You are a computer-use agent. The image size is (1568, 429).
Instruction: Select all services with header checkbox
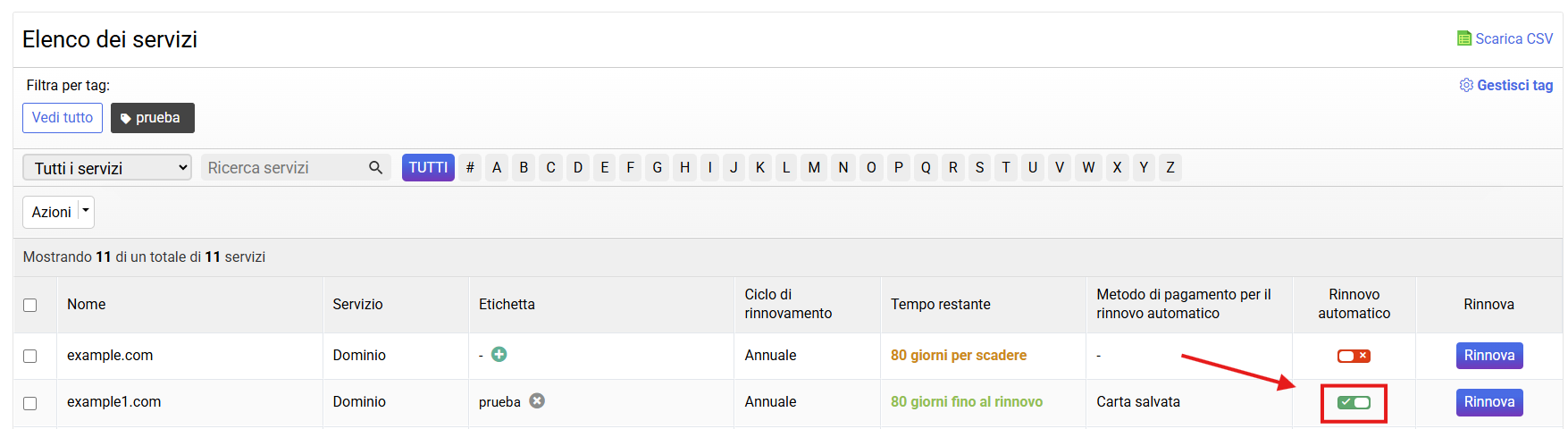click(30, 305)
